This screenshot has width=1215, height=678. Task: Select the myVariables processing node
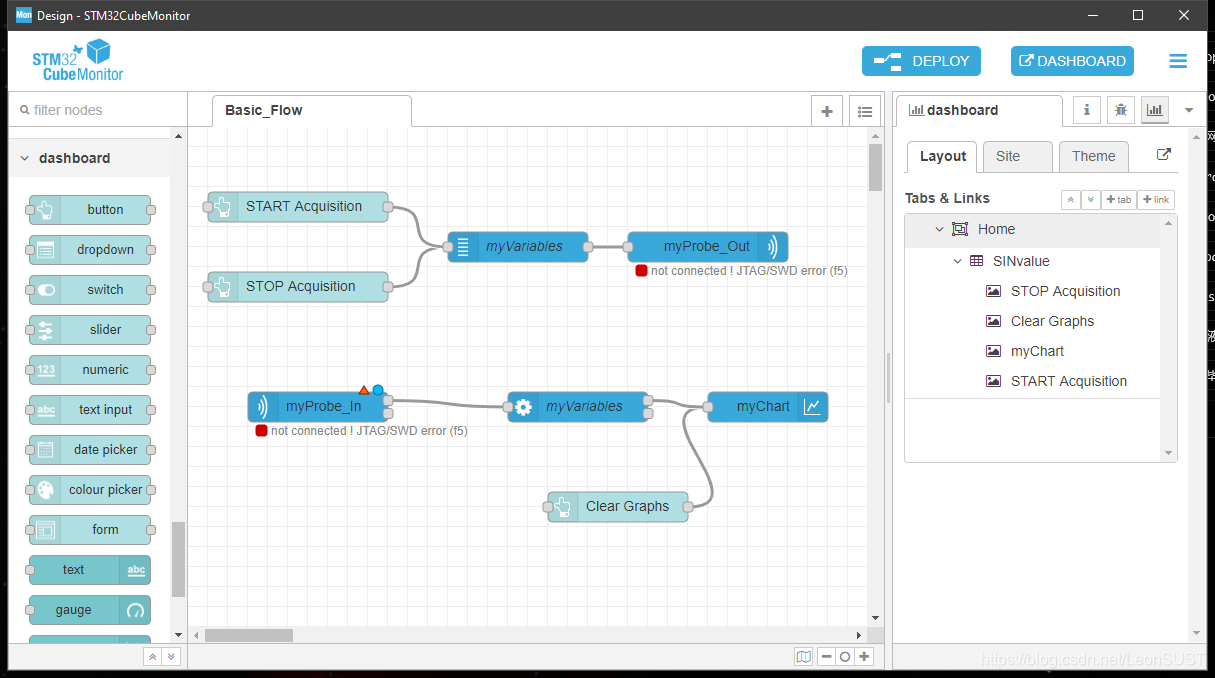[x=578, y=407]
